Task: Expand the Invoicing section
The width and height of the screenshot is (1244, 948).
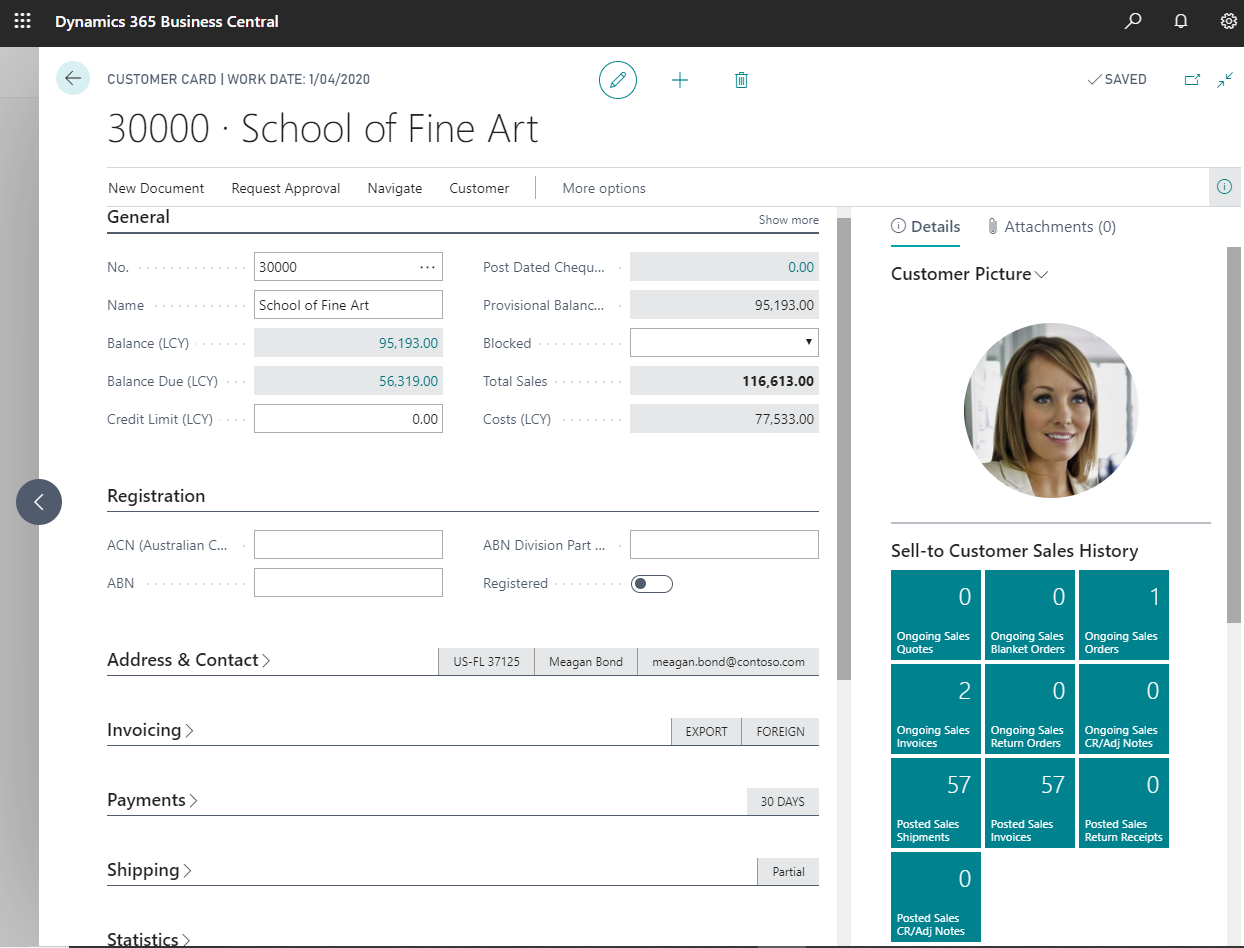Action: [150, 730]
